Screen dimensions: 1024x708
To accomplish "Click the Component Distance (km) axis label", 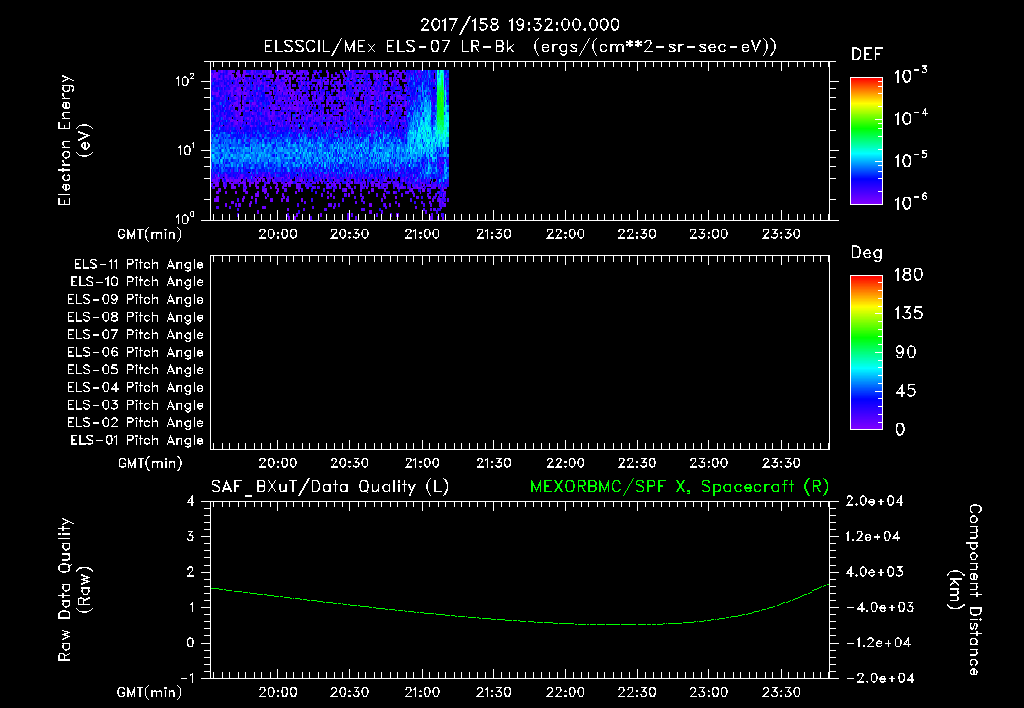I will click(x=965, y=590).
